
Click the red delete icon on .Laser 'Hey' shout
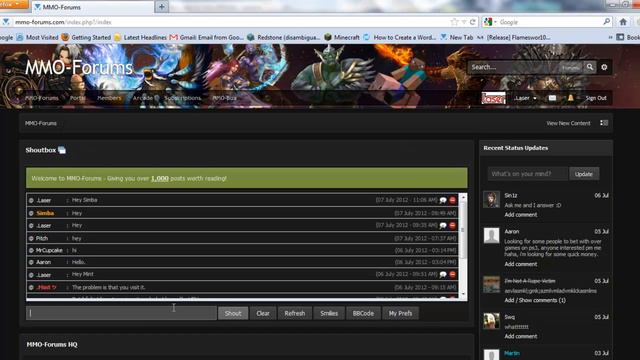coord(453,225)
